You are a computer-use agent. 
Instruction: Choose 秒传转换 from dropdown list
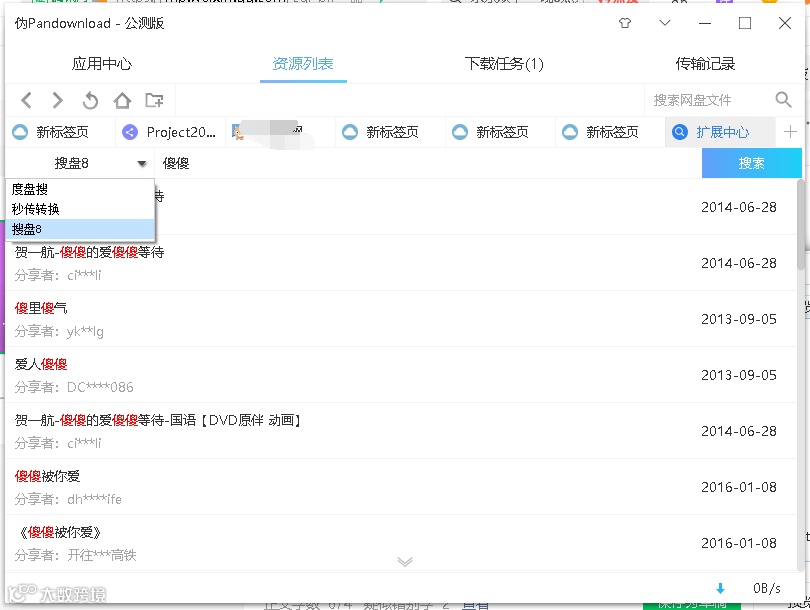pos(80,209)
